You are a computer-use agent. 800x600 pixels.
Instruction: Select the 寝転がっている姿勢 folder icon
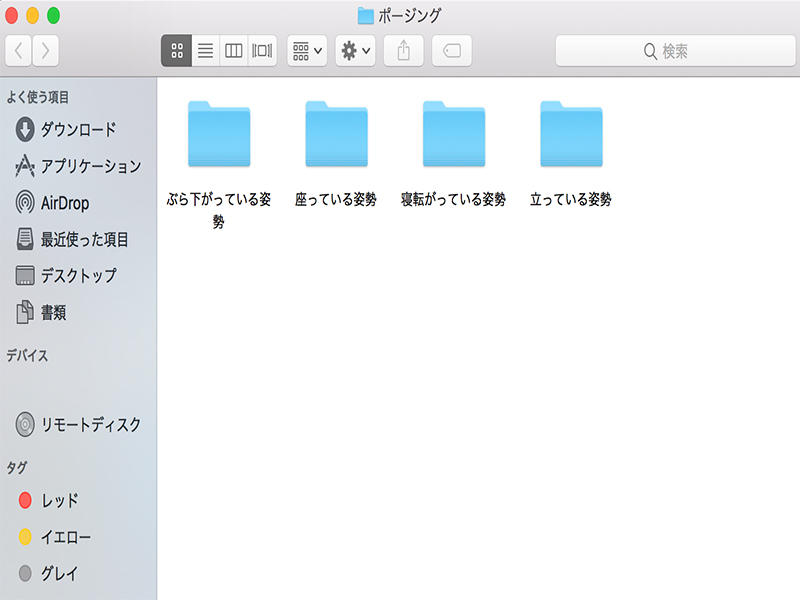[x=454, y=134]
